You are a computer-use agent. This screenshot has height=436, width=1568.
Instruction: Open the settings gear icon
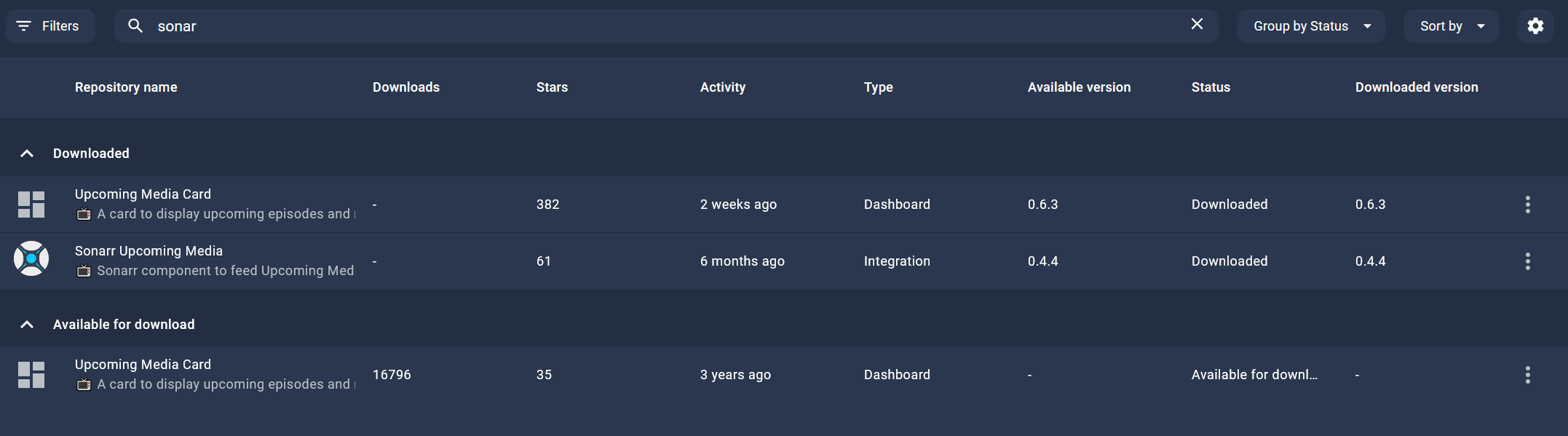pos(1535,26)
